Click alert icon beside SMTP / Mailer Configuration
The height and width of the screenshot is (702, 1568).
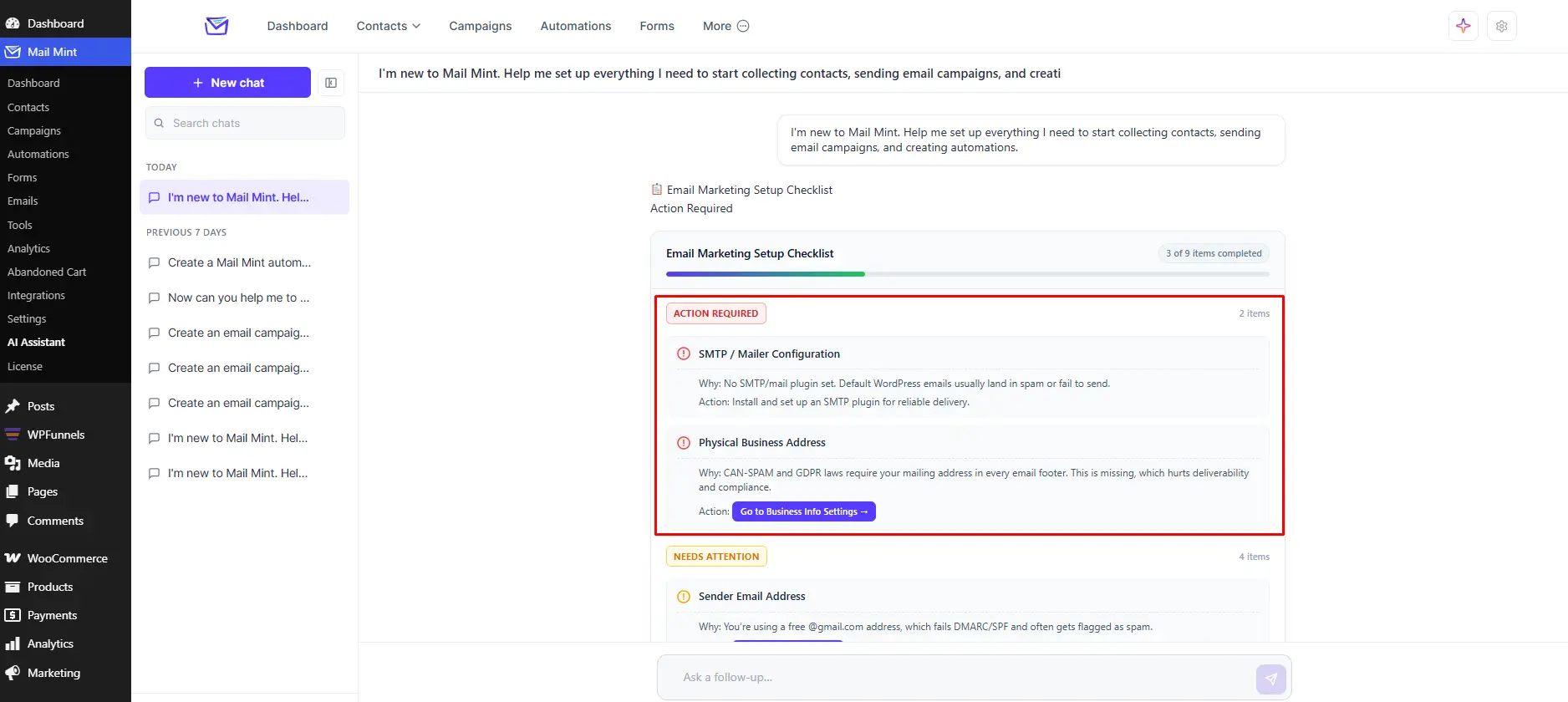(x=684, y=354)
